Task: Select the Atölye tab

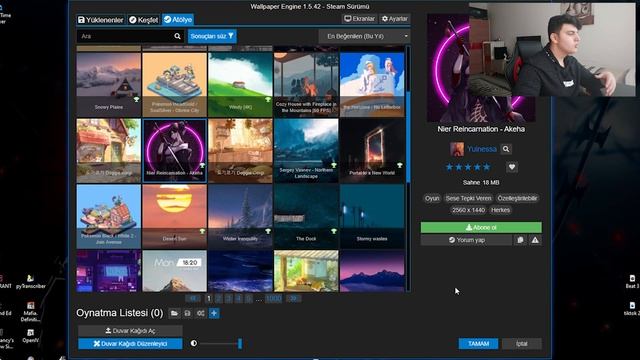Action: click(178, 20)
